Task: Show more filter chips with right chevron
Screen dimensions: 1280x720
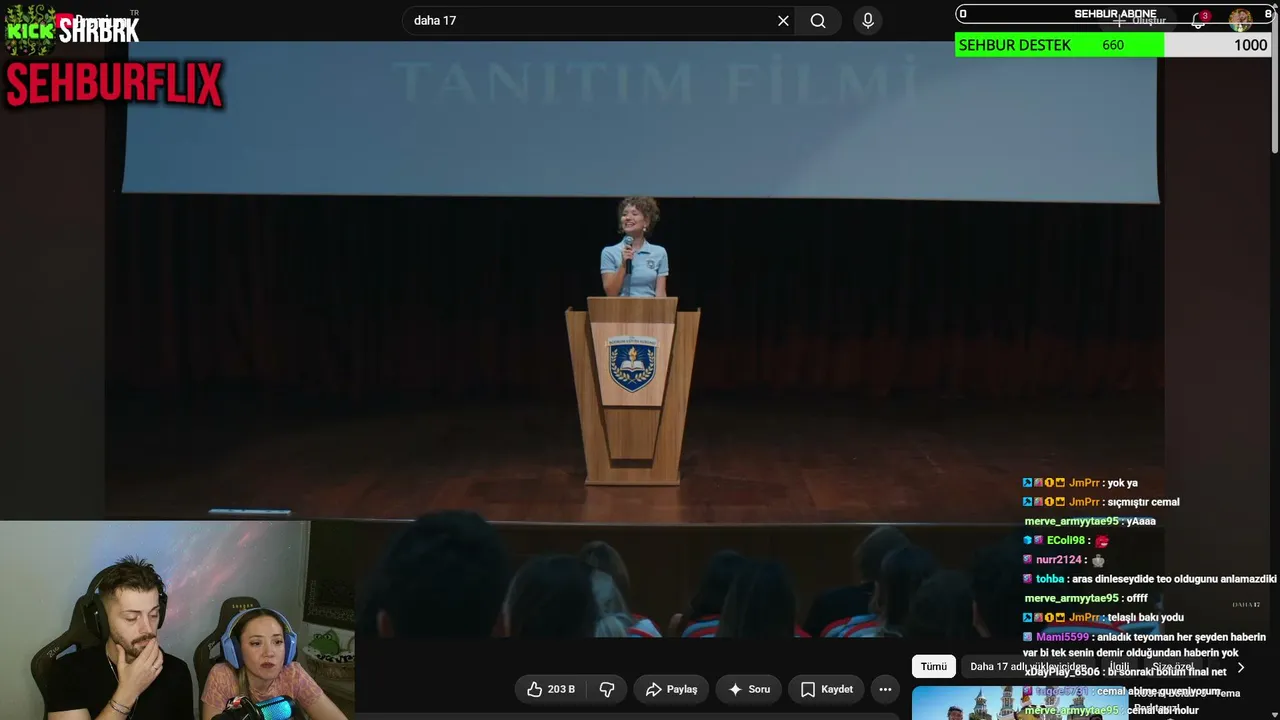Action: coord(1241,667)
